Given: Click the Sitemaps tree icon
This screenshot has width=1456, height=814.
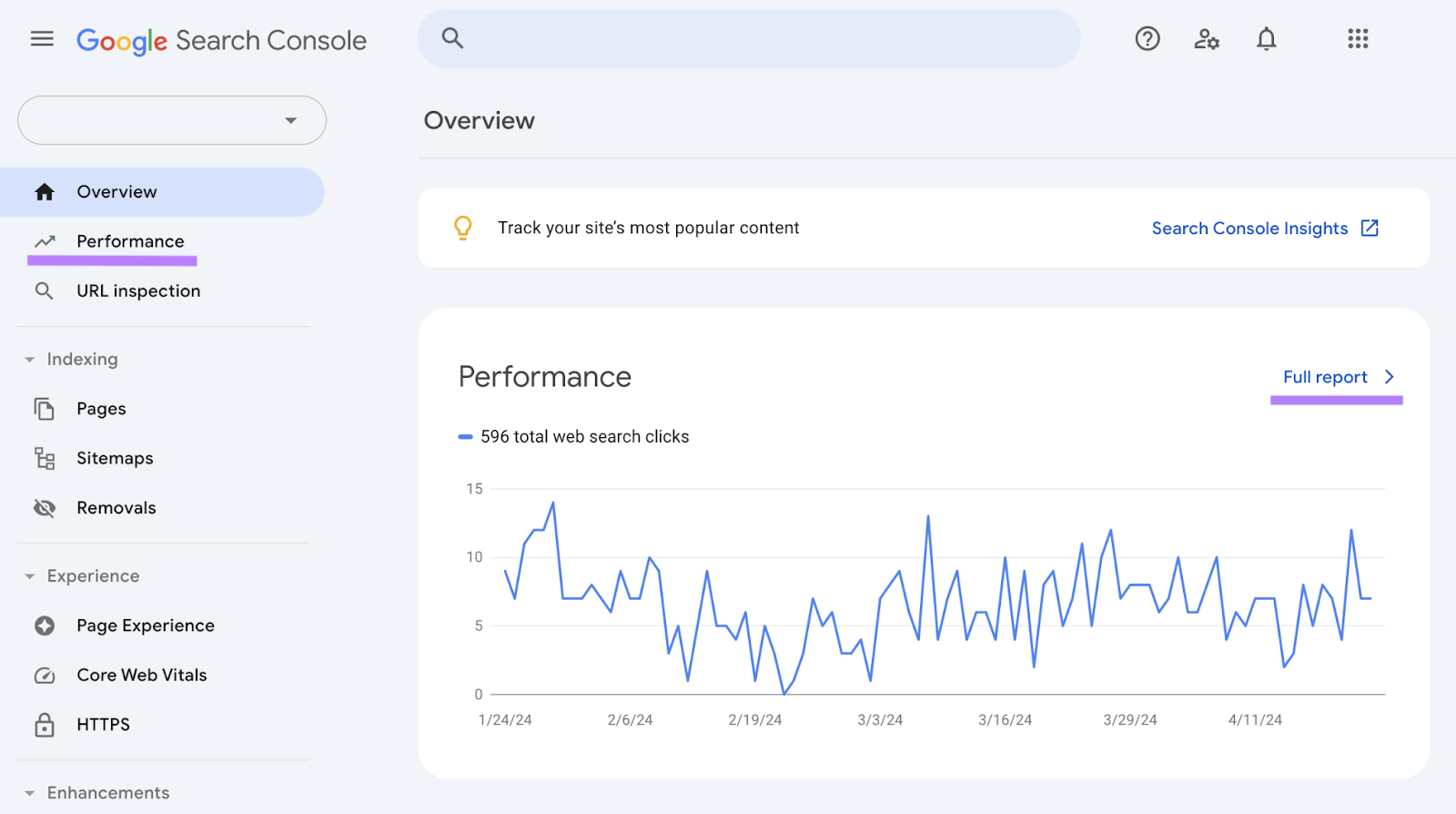Looking at the screenshot, I should click(45, 458).
